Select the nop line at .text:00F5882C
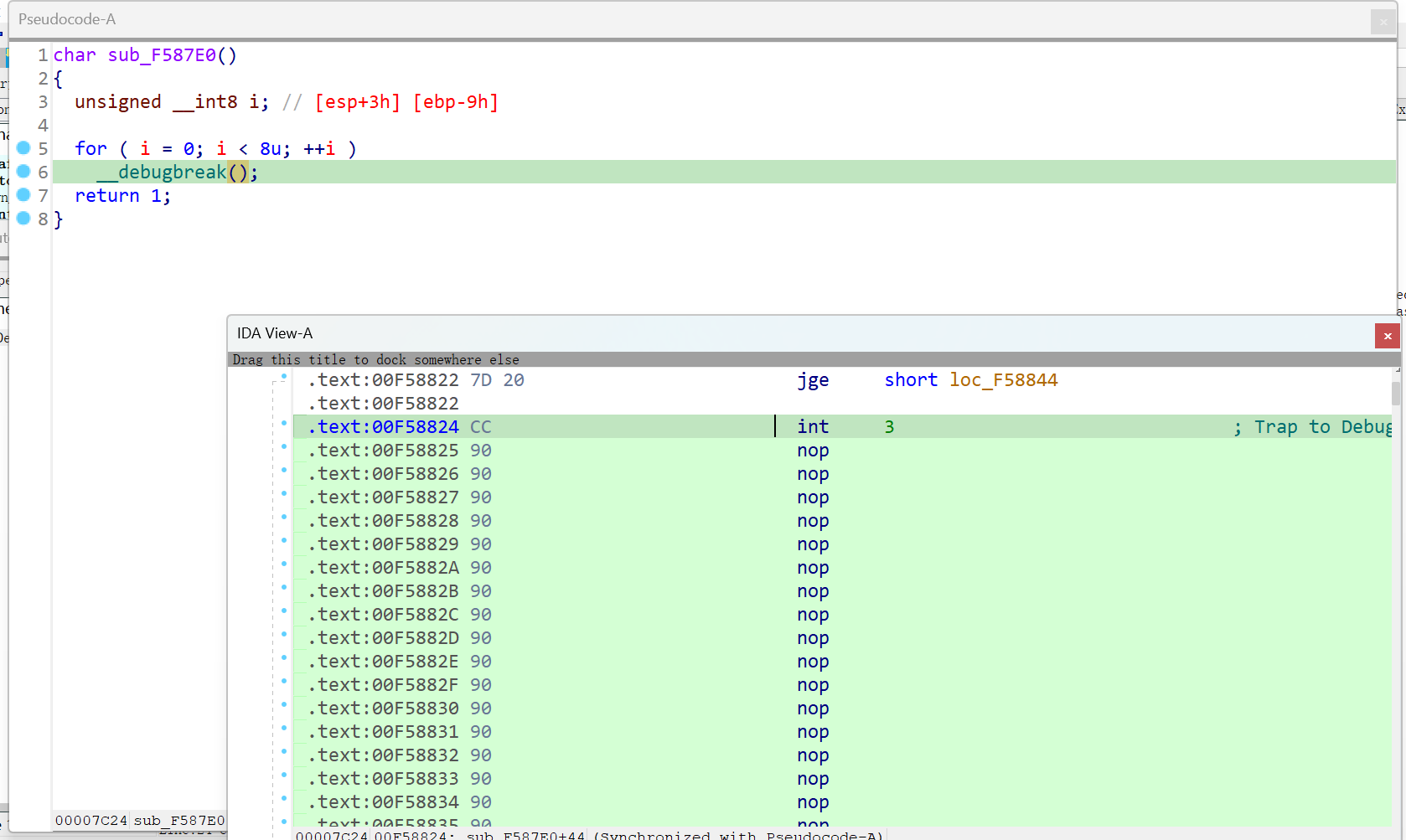This screenshot has width=1406, height=840. point(842,615)
